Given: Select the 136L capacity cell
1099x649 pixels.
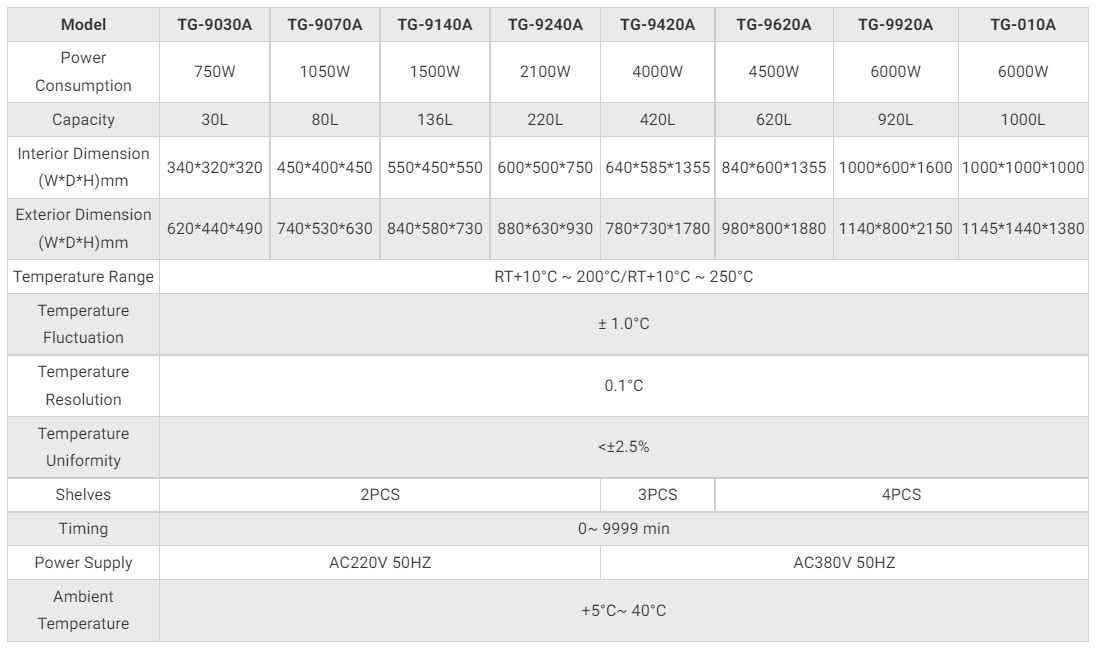Looking at the screenshot, I should [435, 120].
